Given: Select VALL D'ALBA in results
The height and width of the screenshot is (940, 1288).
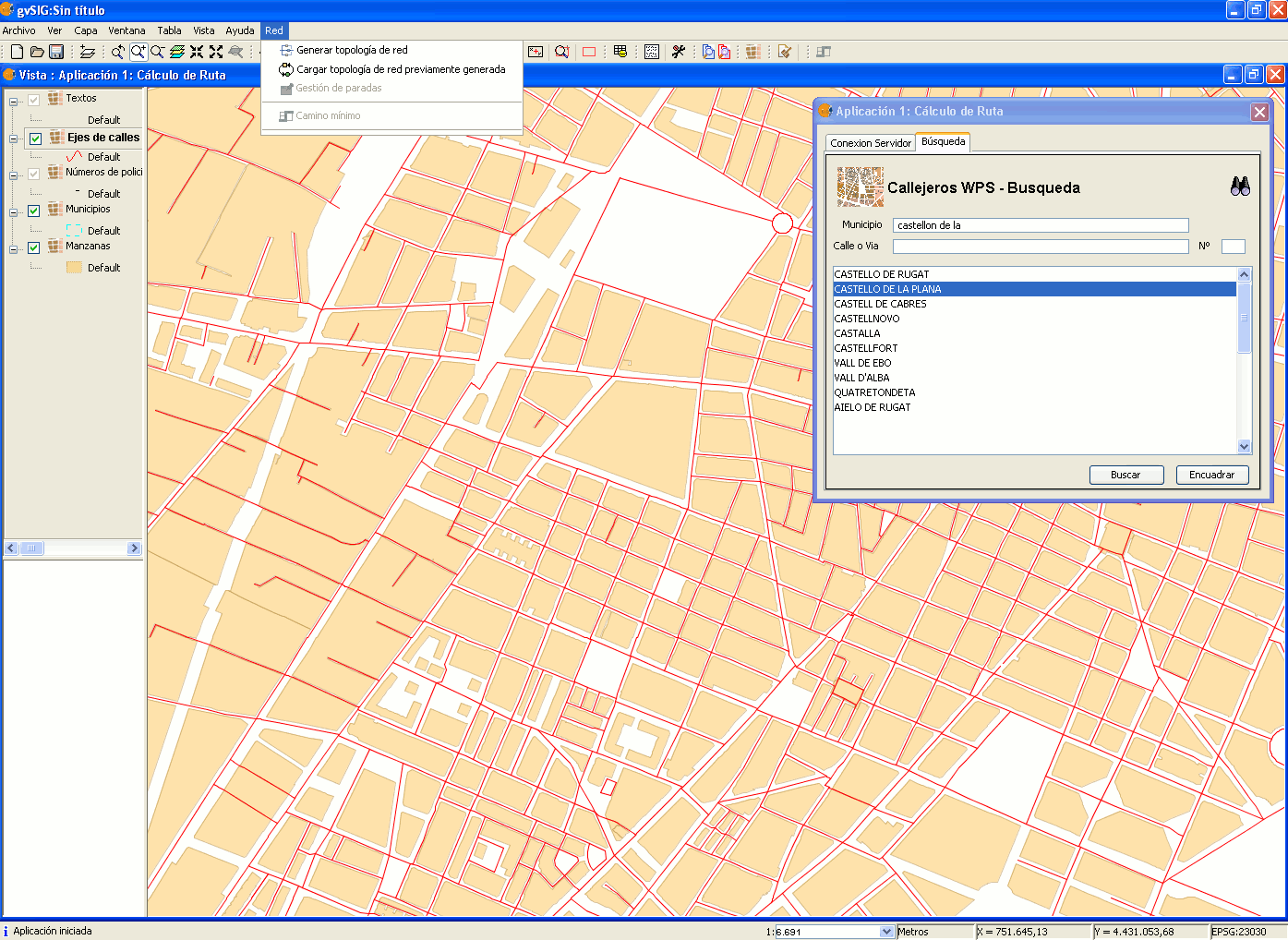Looking at the screenshot, I should click(x=1034, y=378).
